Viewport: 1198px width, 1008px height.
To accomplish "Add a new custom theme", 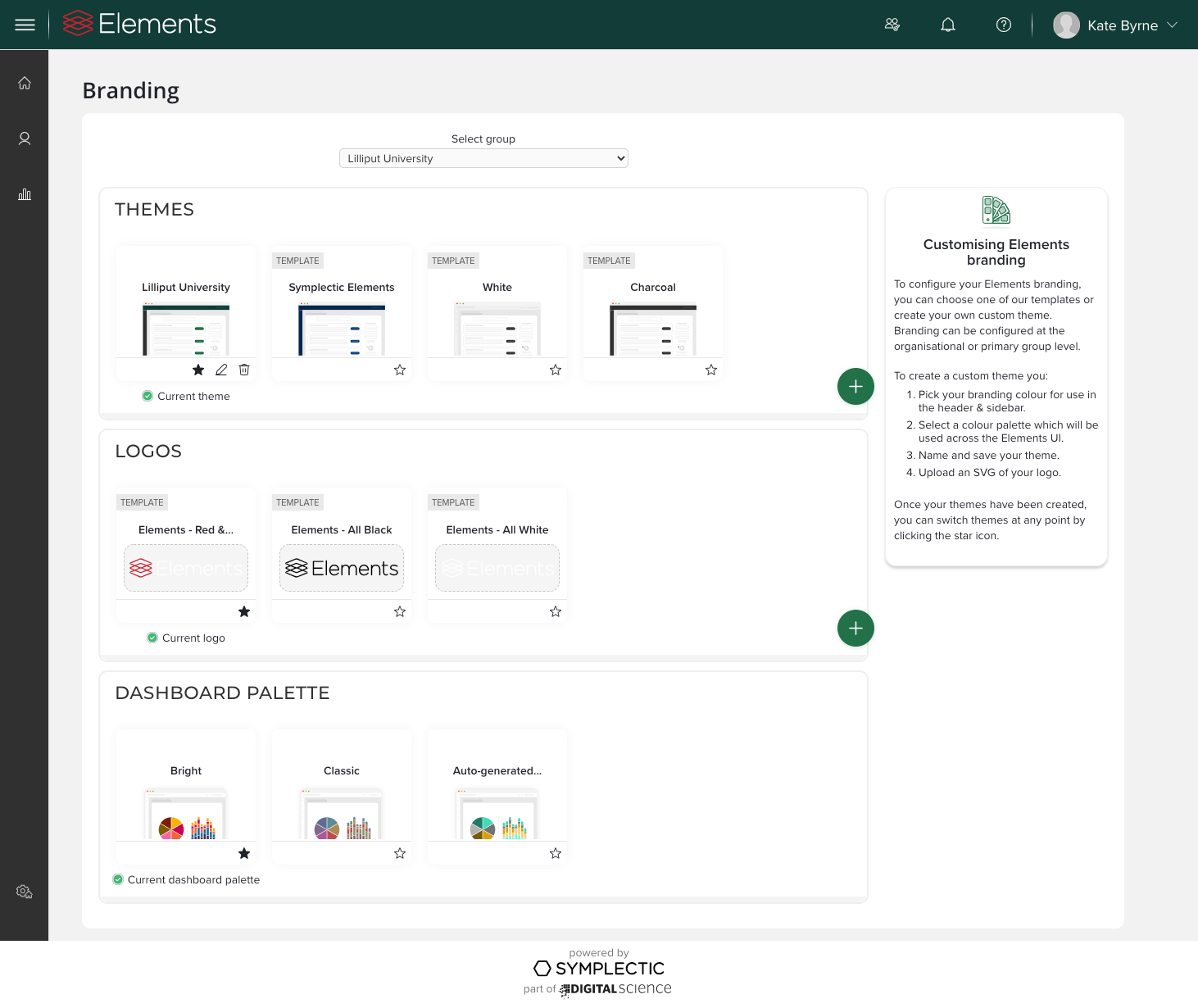I will (x=855, y=386).
